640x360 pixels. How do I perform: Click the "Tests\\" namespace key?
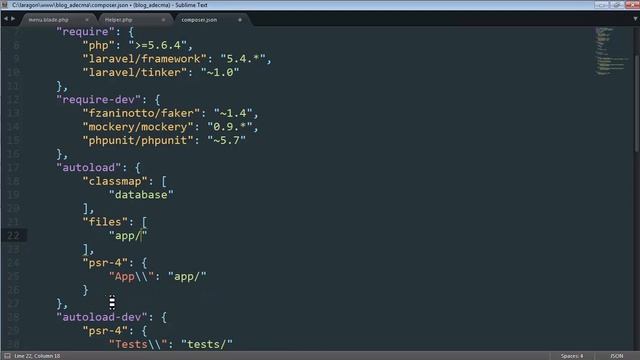(138, 344)
